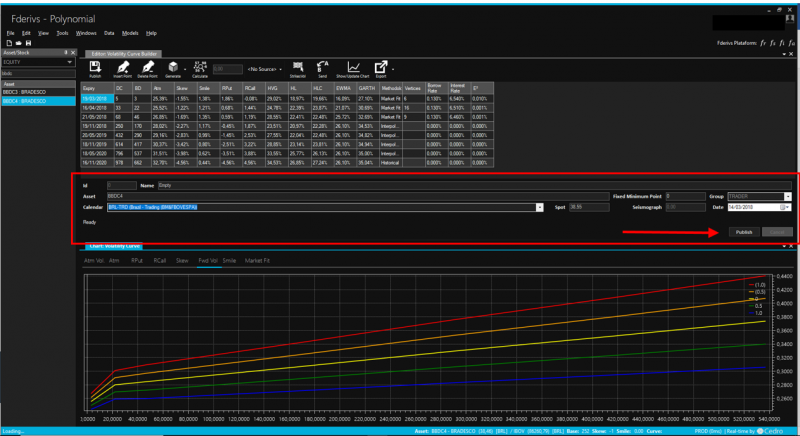Click the Send icon in toolbar
This screenshot has width=800, height=436.
(322, 67)
